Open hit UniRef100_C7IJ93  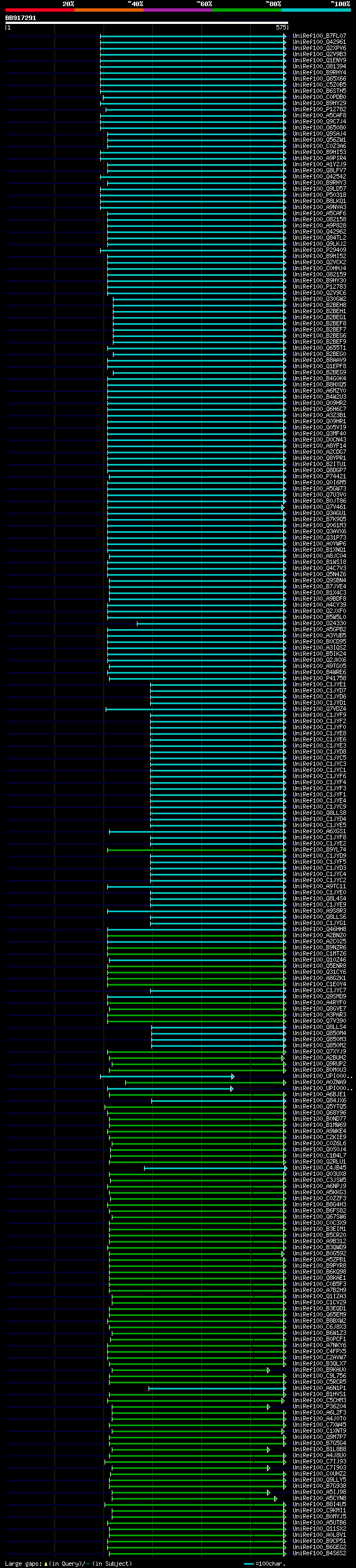pyautogui.click(x=319, y=1461)
